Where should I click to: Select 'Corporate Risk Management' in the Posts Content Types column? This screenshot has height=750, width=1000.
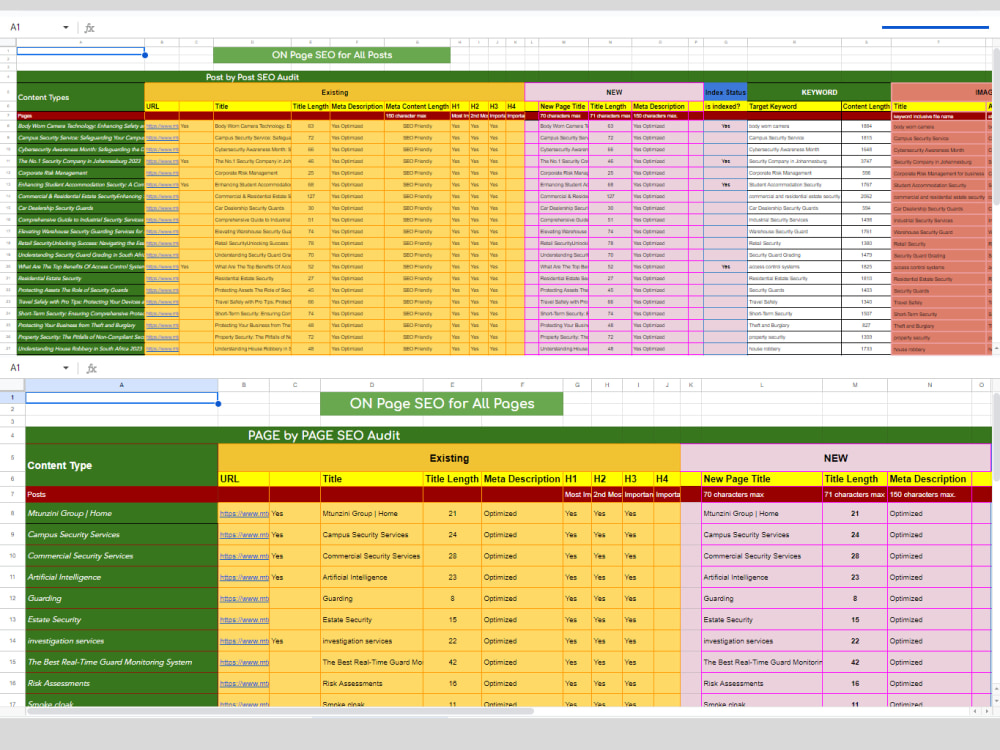tap(80, 173)
